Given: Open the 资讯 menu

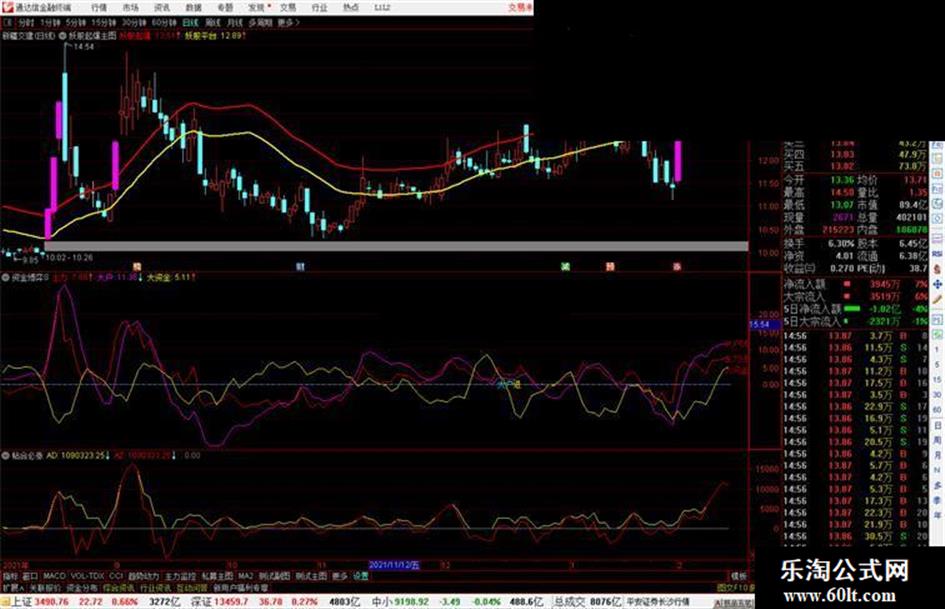Looking at the screenshot, I should point(162,8).
